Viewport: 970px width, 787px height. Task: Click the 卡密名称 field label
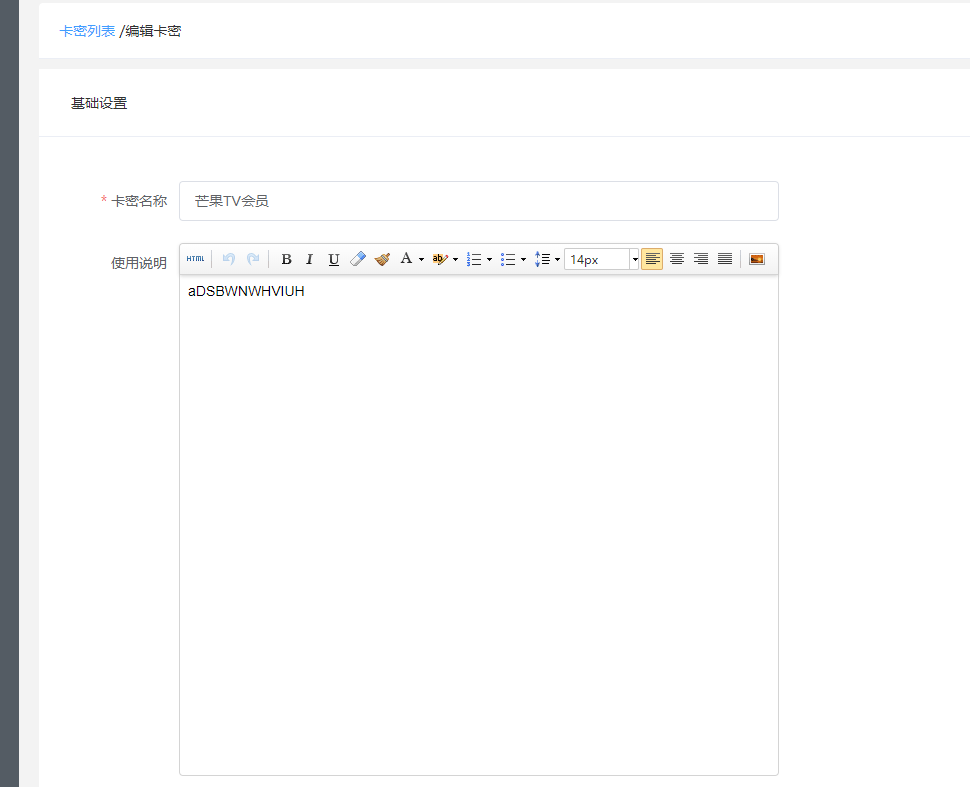(139, 201)
